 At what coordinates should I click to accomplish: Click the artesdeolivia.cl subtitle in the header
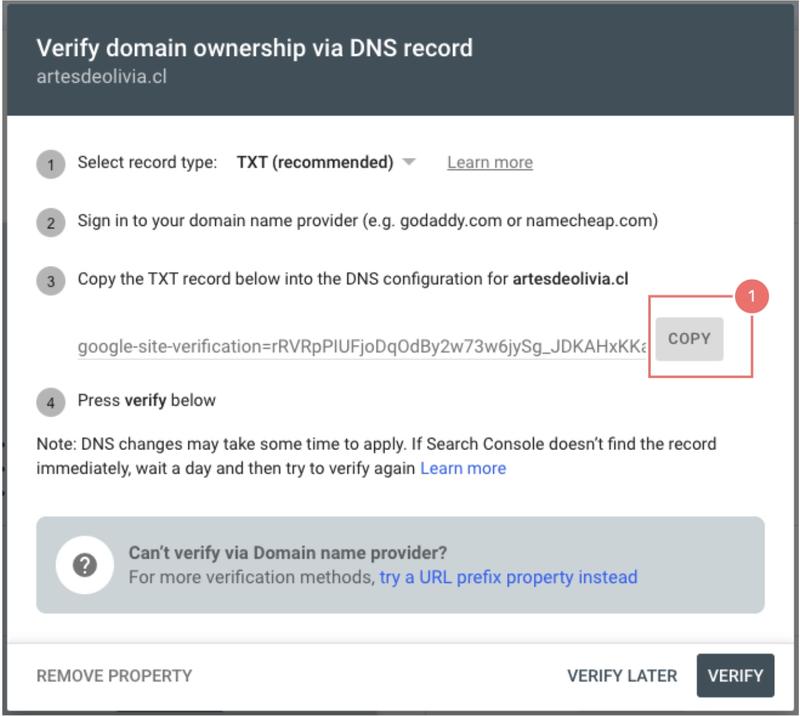(x=102, y=77)
